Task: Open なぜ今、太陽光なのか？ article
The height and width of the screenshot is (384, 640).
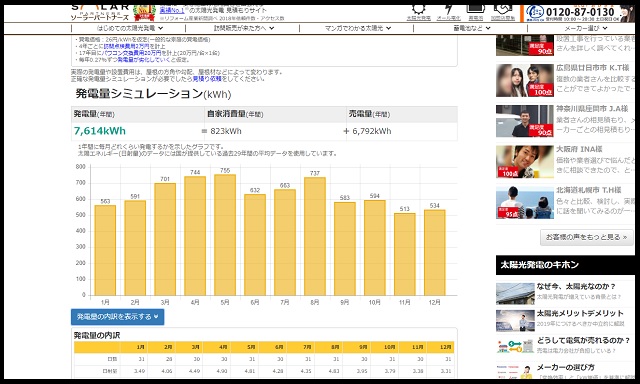Action: (576, 286)
